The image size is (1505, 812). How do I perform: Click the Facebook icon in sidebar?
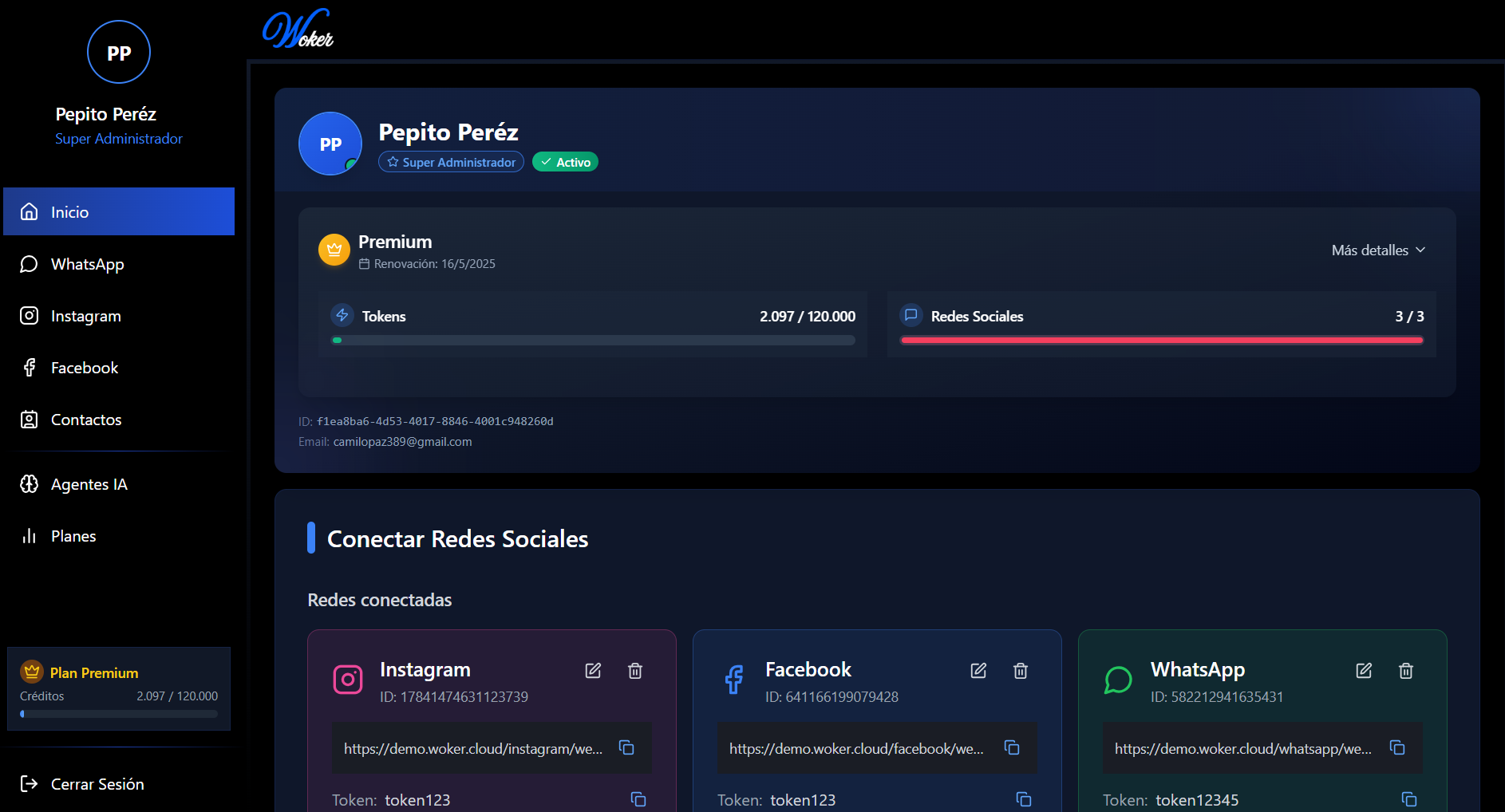point(29,367)
